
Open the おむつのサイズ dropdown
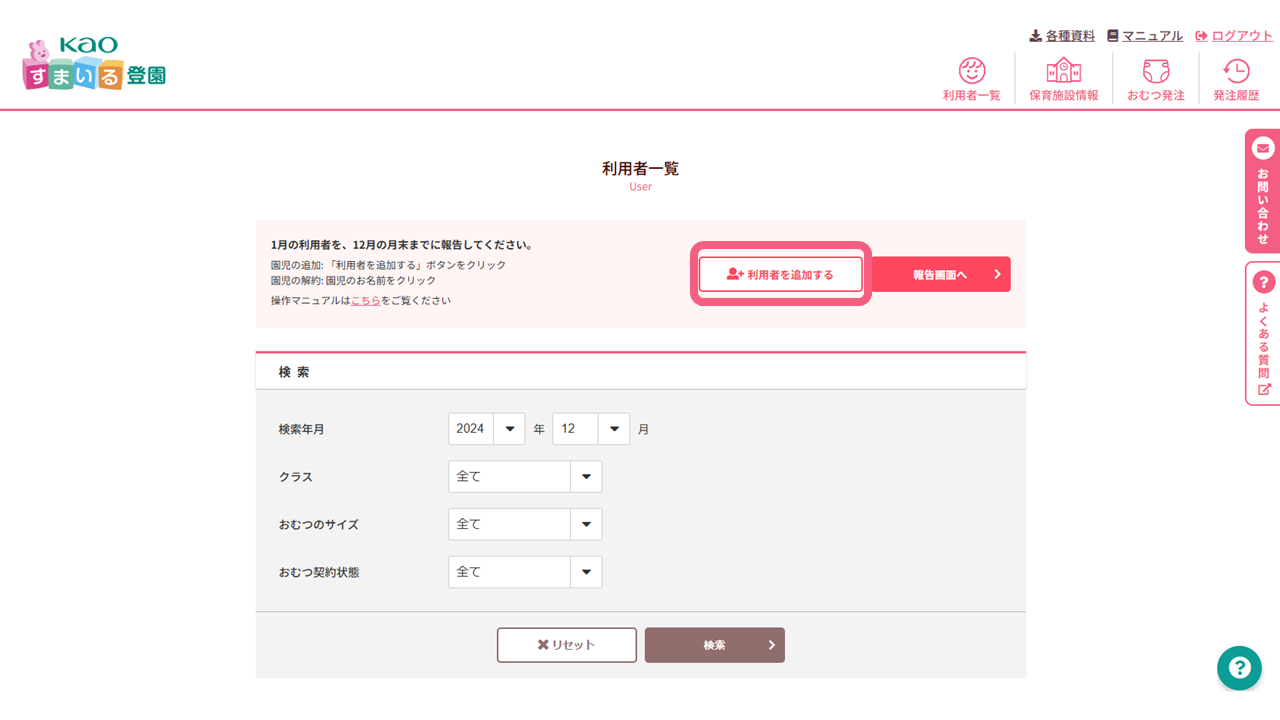click(525, 524)
